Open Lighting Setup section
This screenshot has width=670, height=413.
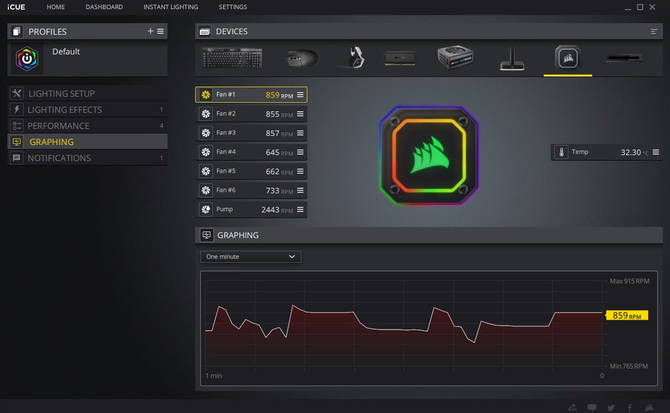click(x=88, y=94)
